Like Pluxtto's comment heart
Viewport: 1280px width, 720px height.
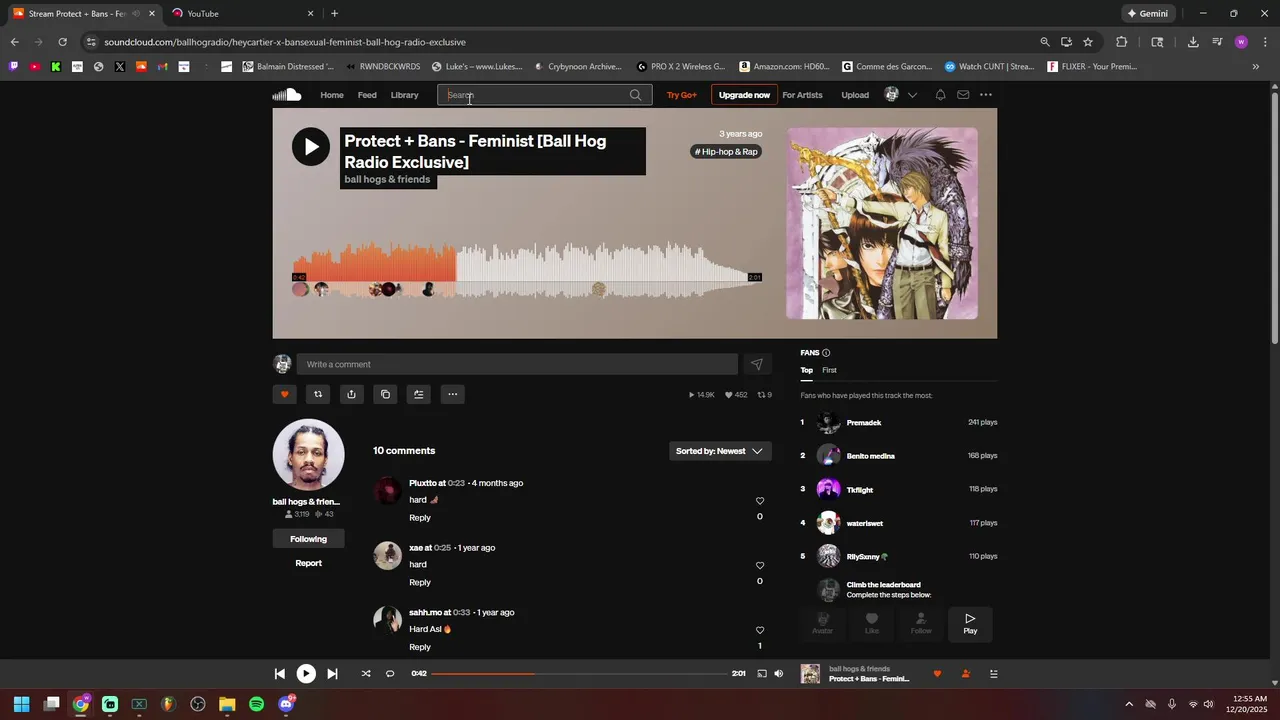pos(760,501)
